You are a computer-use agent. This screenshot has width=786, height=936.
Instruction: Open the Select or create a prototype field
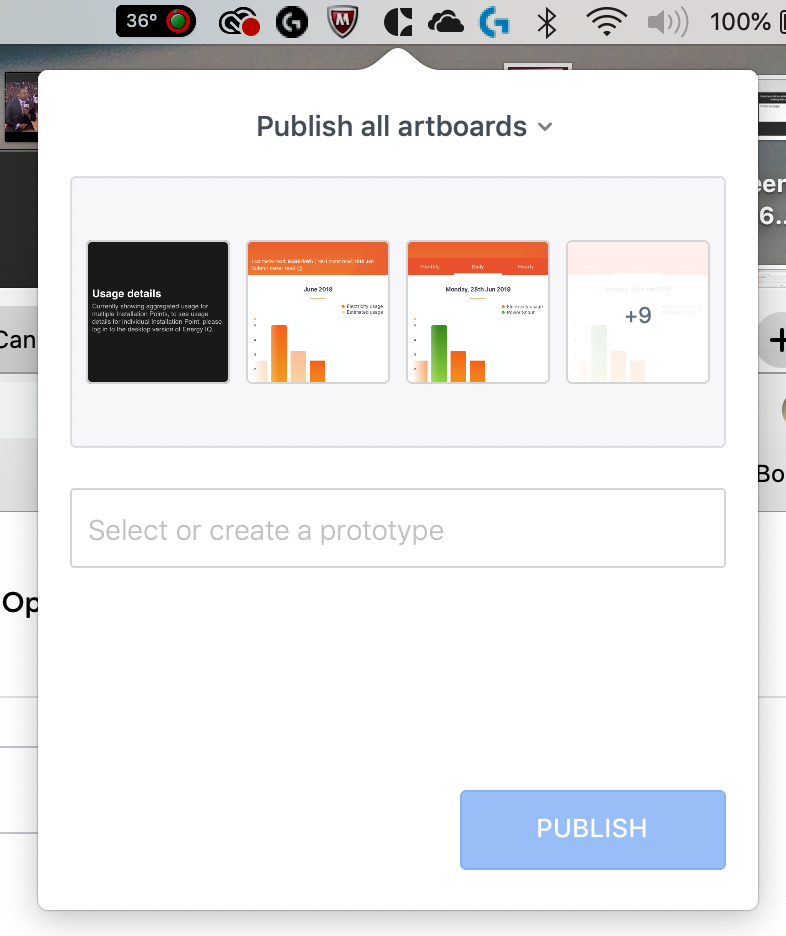coord(398,529)
